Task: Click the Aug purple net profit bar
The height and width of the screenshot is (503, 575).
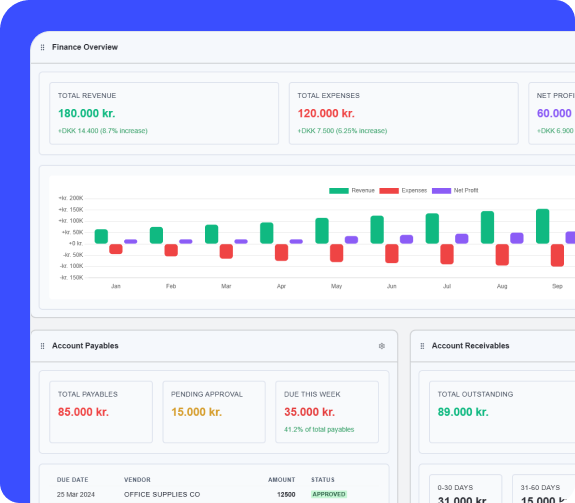Action: pyautogui.click(x=517, y=238)
